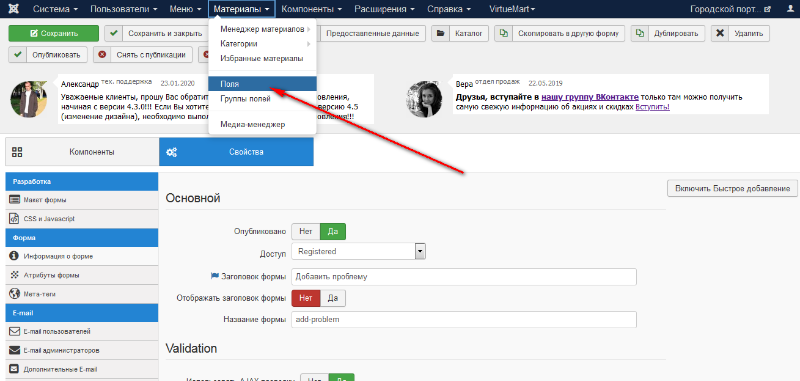This screenshot has height=381, width=800.
Task: Open Атрибуты формы sidebar item
Action: pos(82,275)
